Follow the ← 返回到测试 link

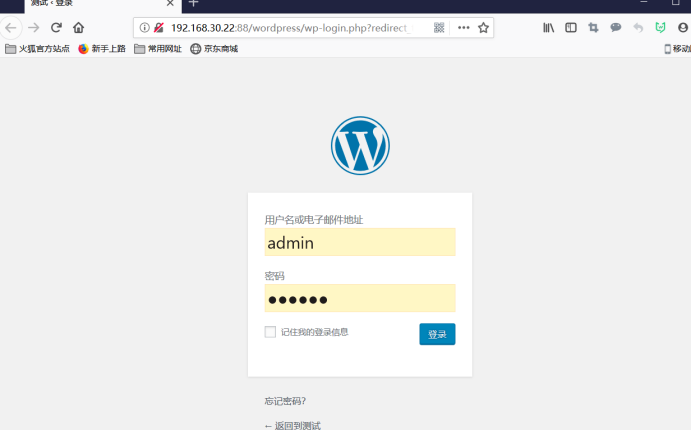coord(293,426)
